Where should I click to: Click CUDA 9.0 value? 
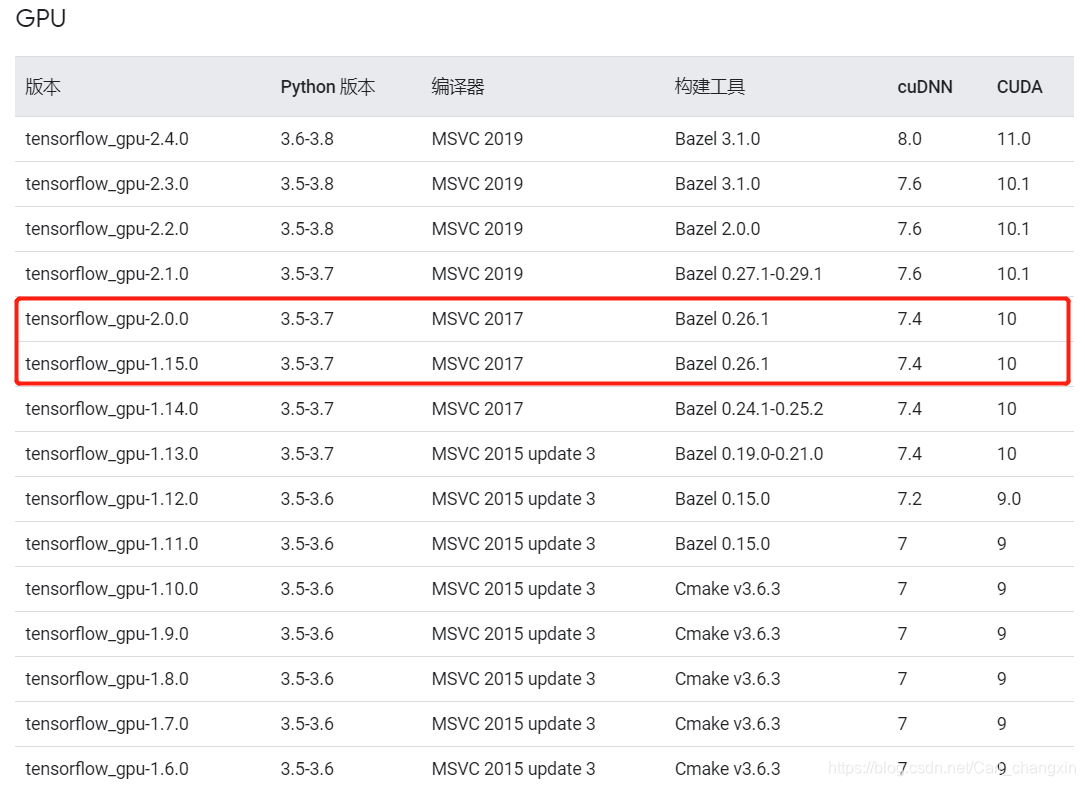(x=1008, y=499)
